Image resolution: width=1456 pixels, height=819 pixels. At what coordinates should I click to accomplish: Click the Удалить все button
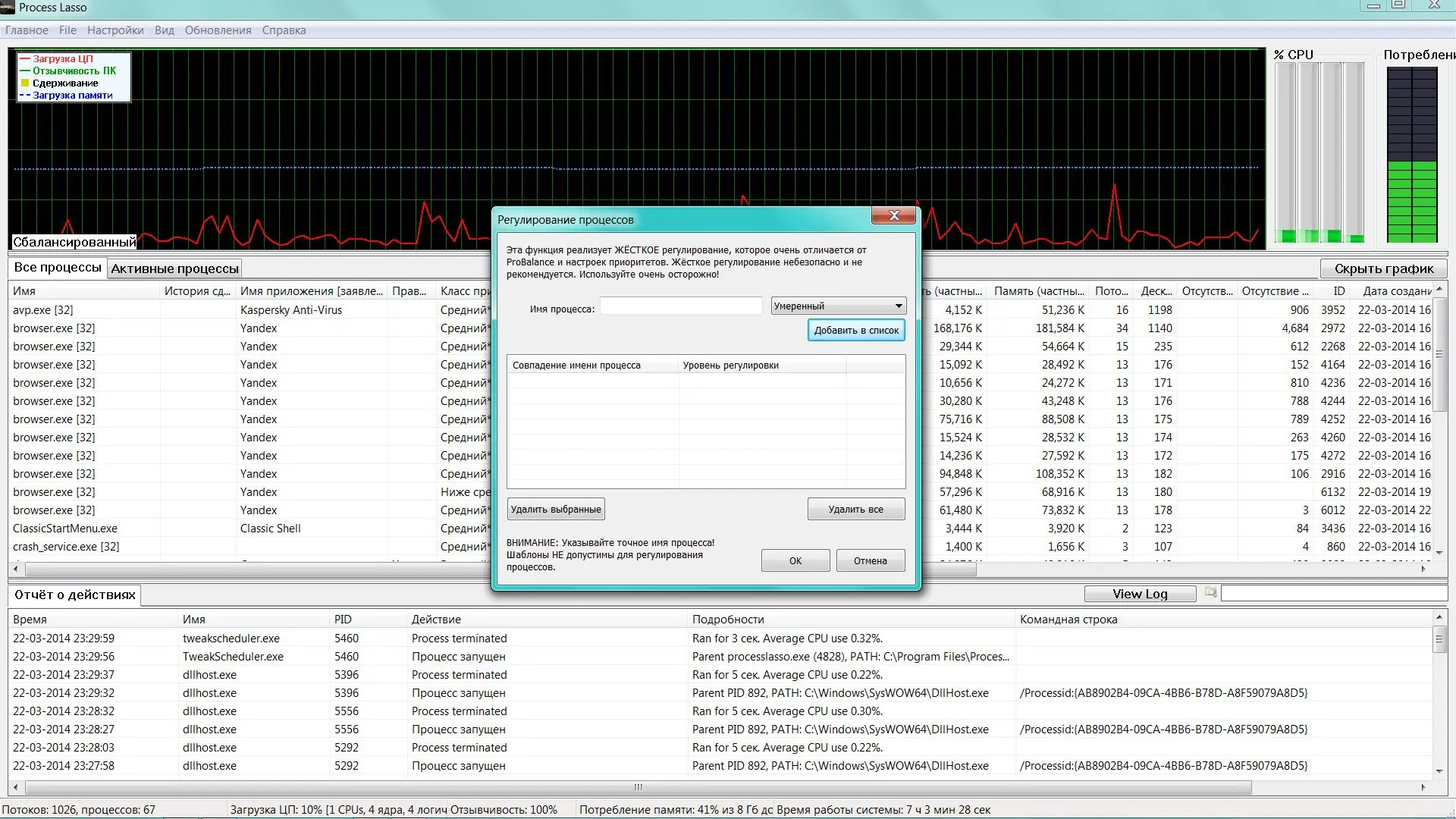(x=855, y=509)
